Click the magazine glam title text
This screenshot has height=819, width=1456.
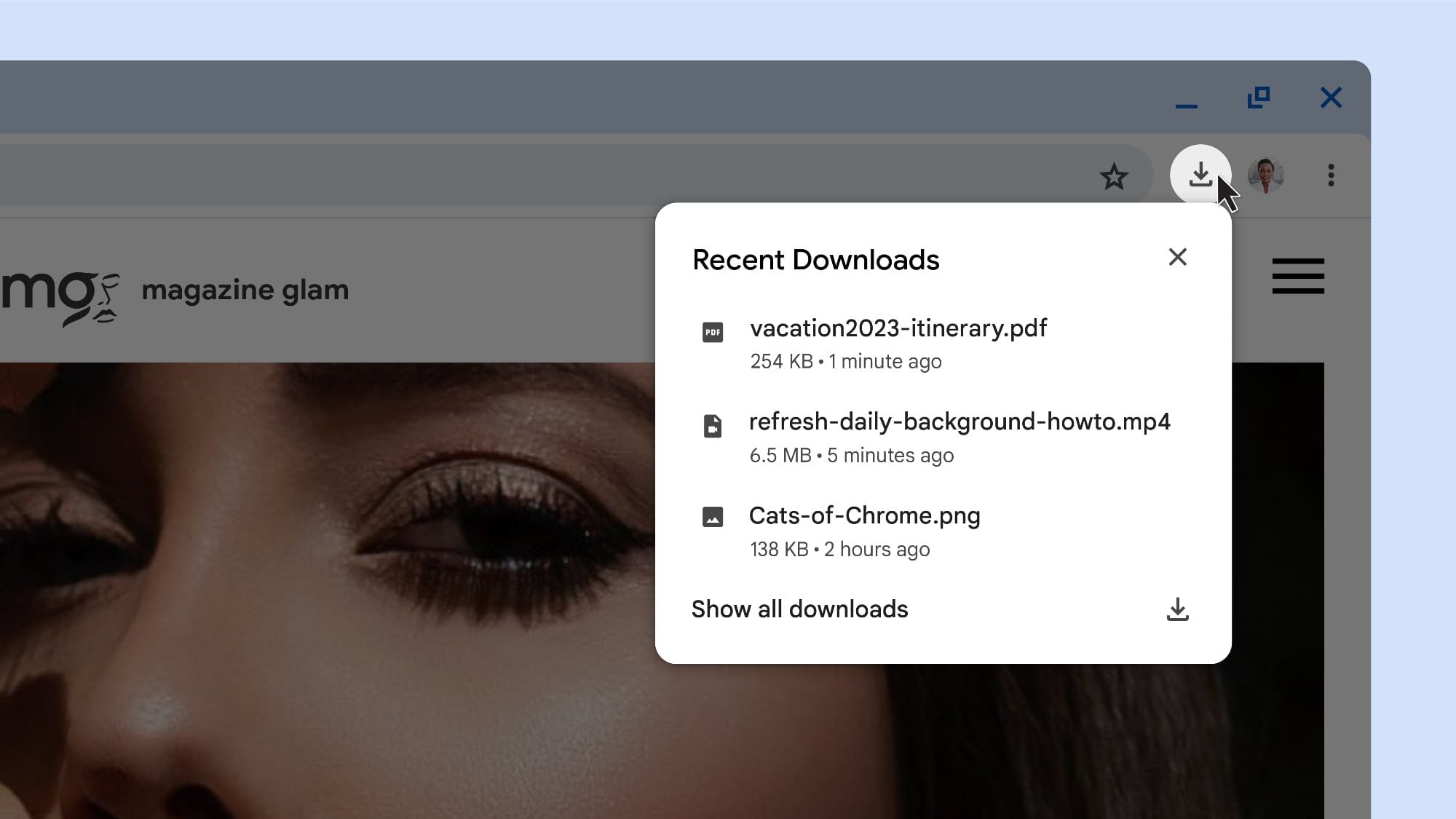pos(246,290)
